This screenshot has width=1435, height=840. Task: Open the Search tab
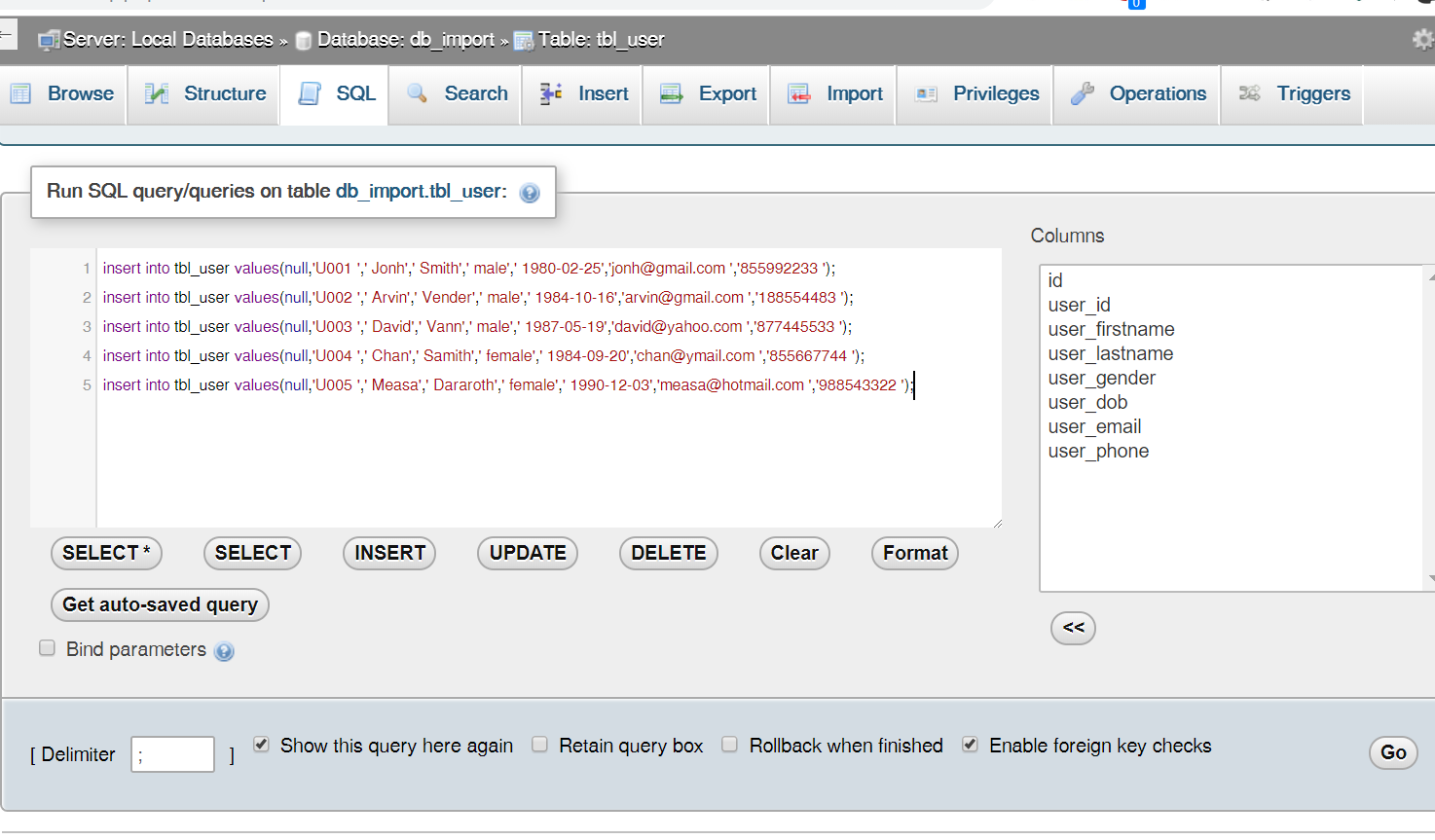(x=456, y=94)
